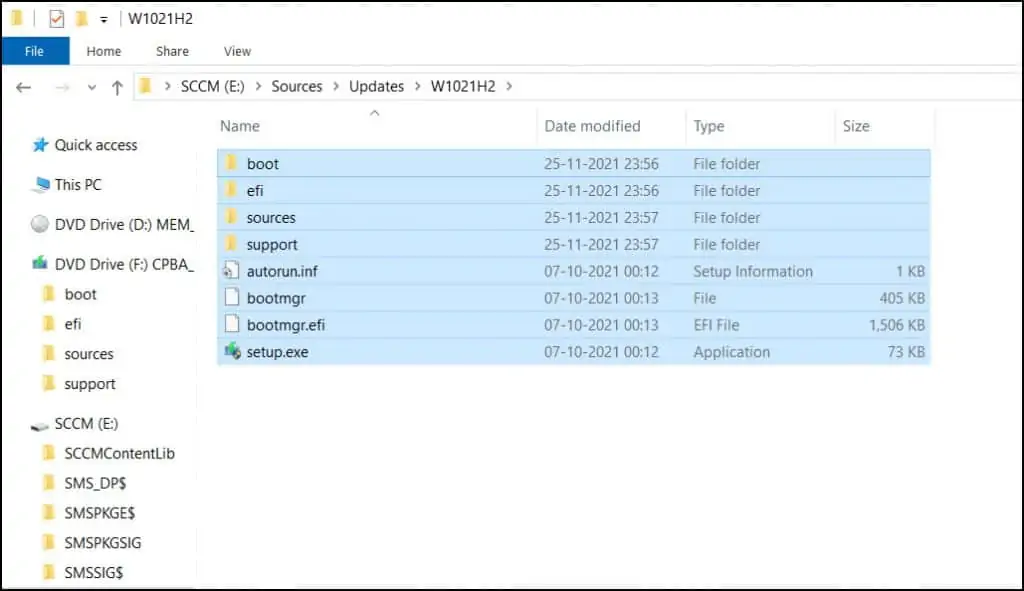The width and height of the screenshot is (1024, 591).
Task: Click the Forward navigation arrow
Action: [63, 87]
